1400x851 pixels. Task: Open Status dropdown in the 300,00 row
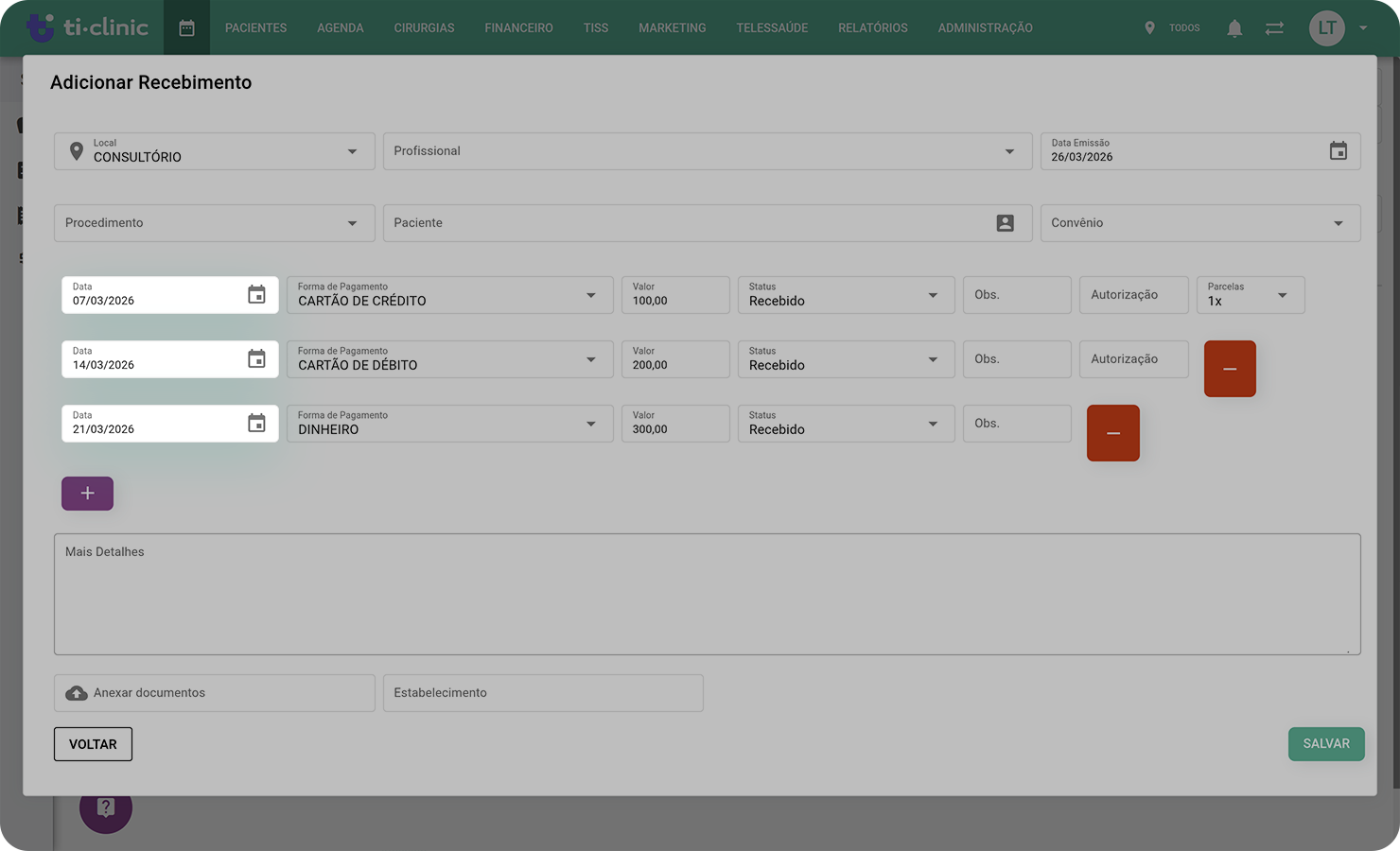pyautogui.click(x=847, y=424)
